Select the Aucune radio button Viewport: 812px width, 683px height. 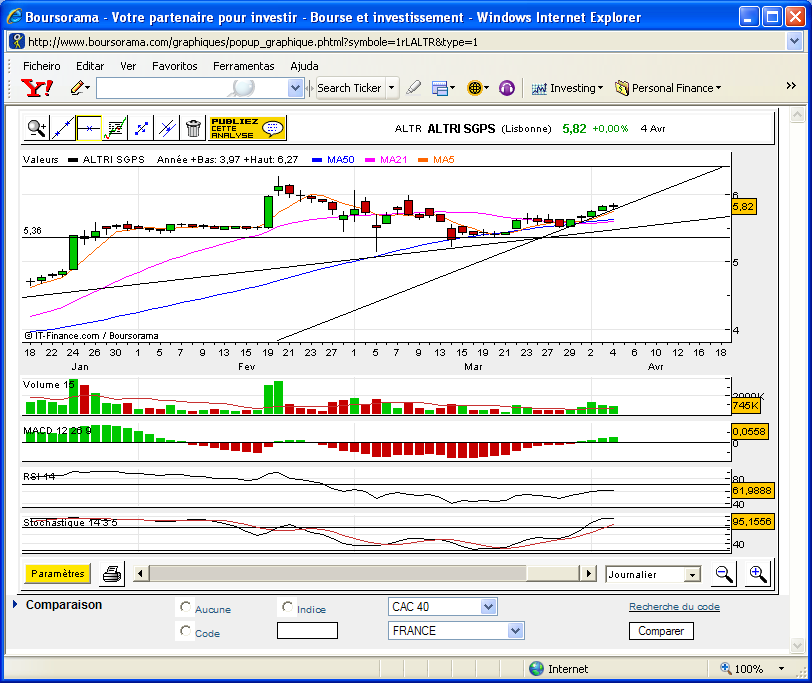185,606
